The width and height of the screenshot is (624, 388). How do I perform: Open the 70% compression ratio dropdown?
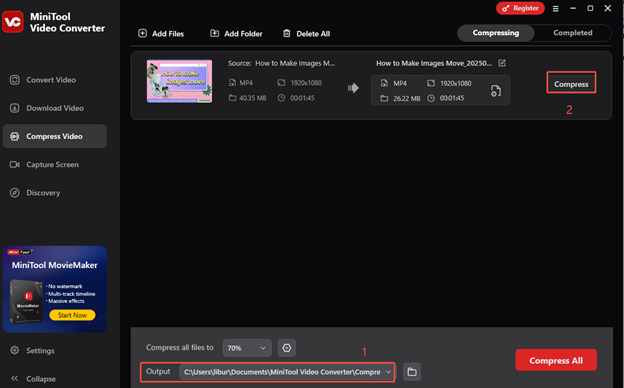[247, 348]
